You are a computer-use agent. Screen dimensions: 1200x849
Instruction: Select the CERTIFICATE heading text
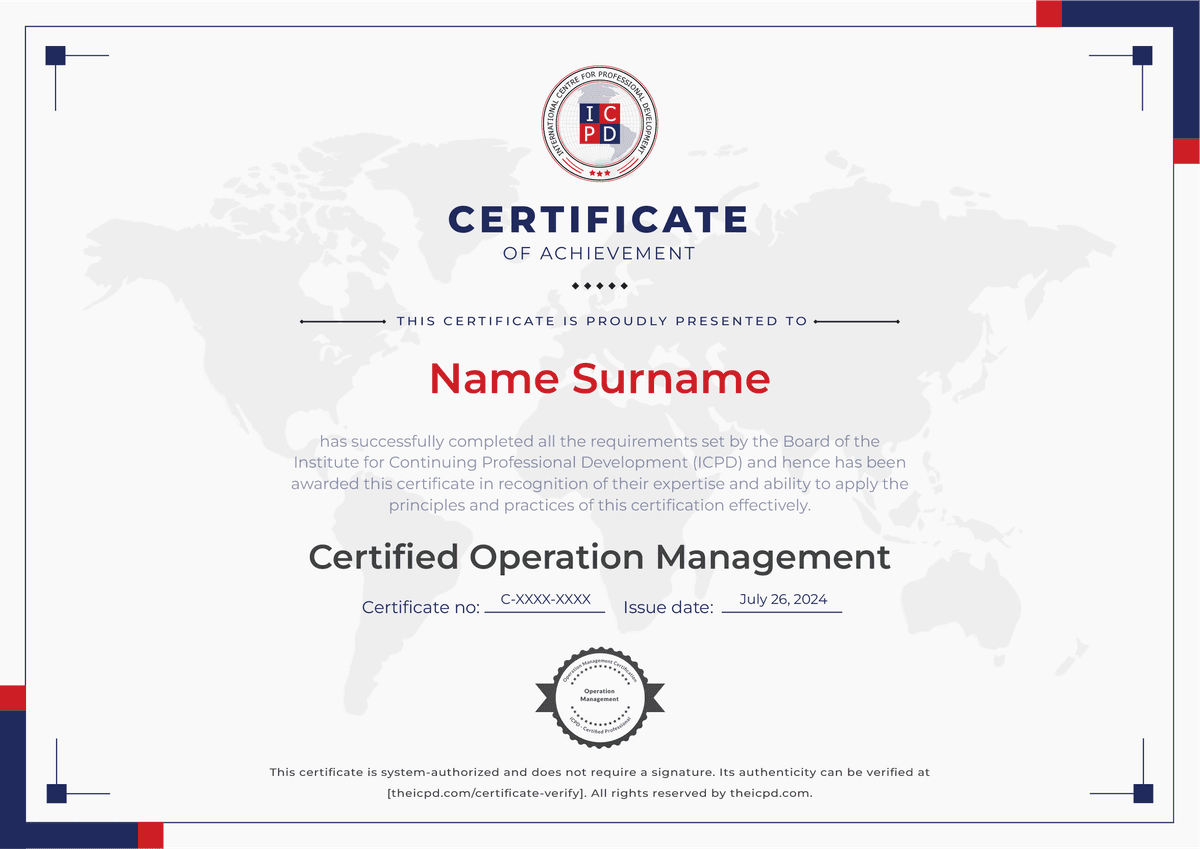point(599,219)
